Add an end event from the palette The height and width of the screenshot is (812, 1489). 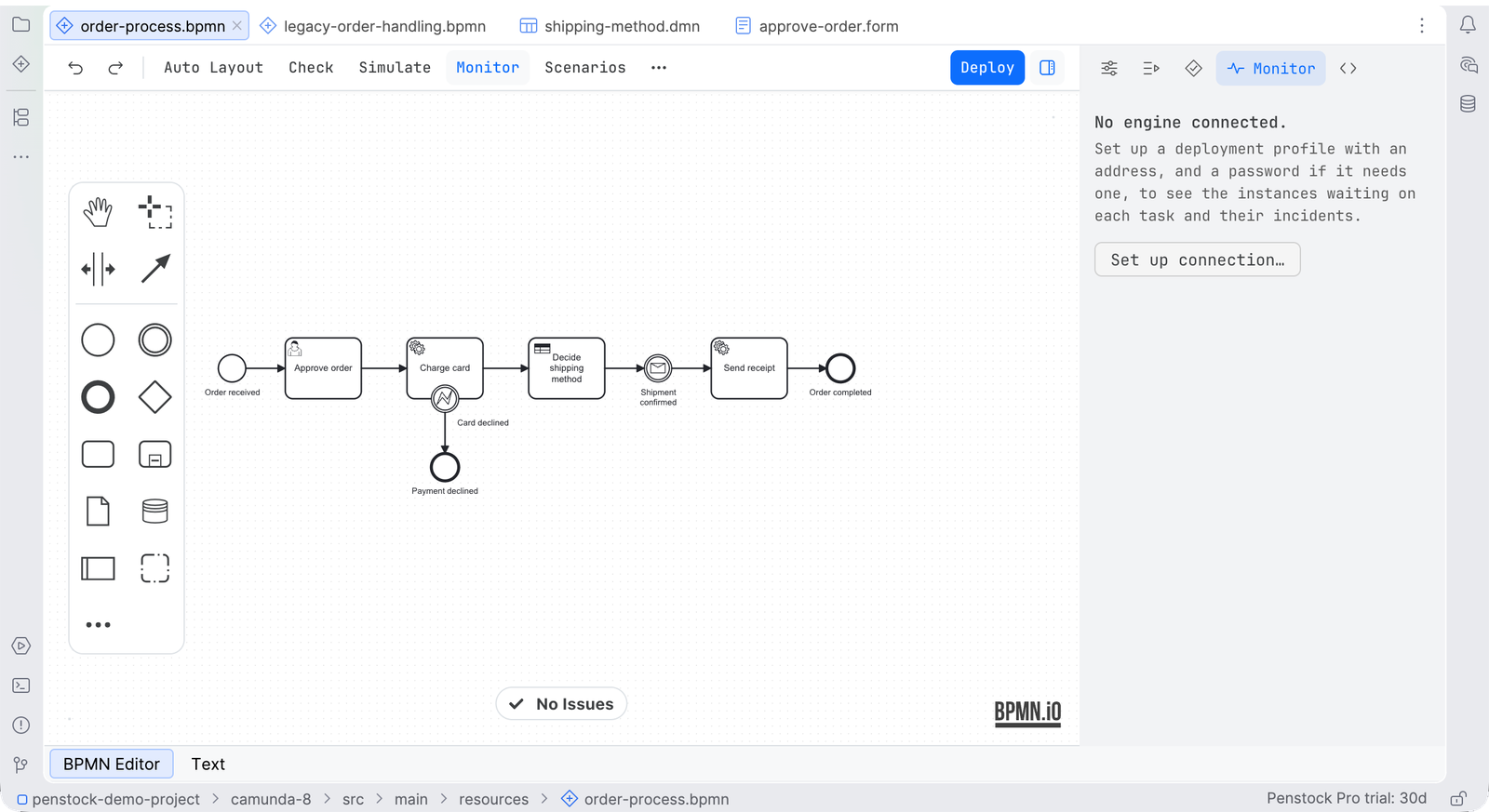click(x=98, y=397)
